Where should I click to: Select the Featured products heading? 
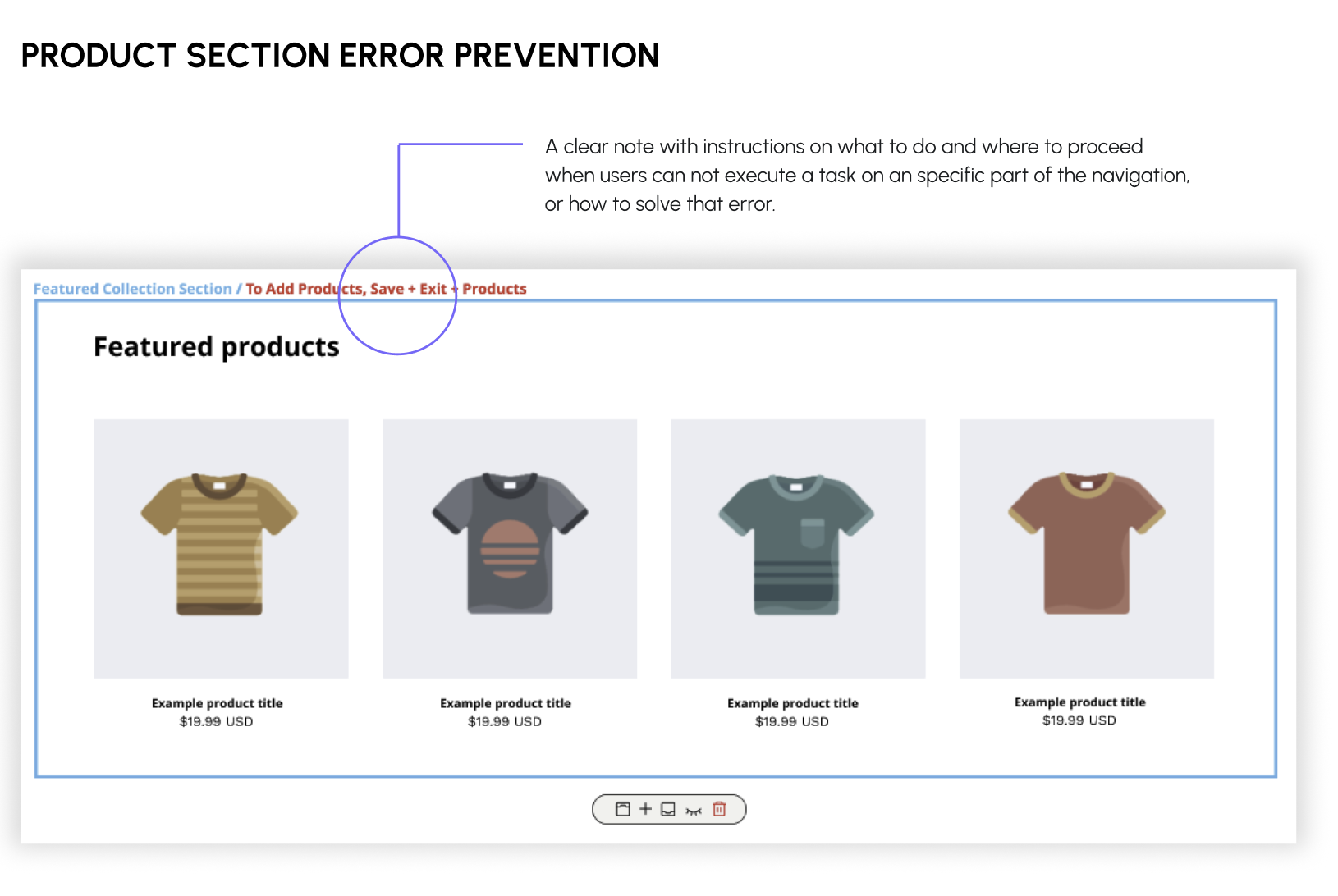click(216, 347)
